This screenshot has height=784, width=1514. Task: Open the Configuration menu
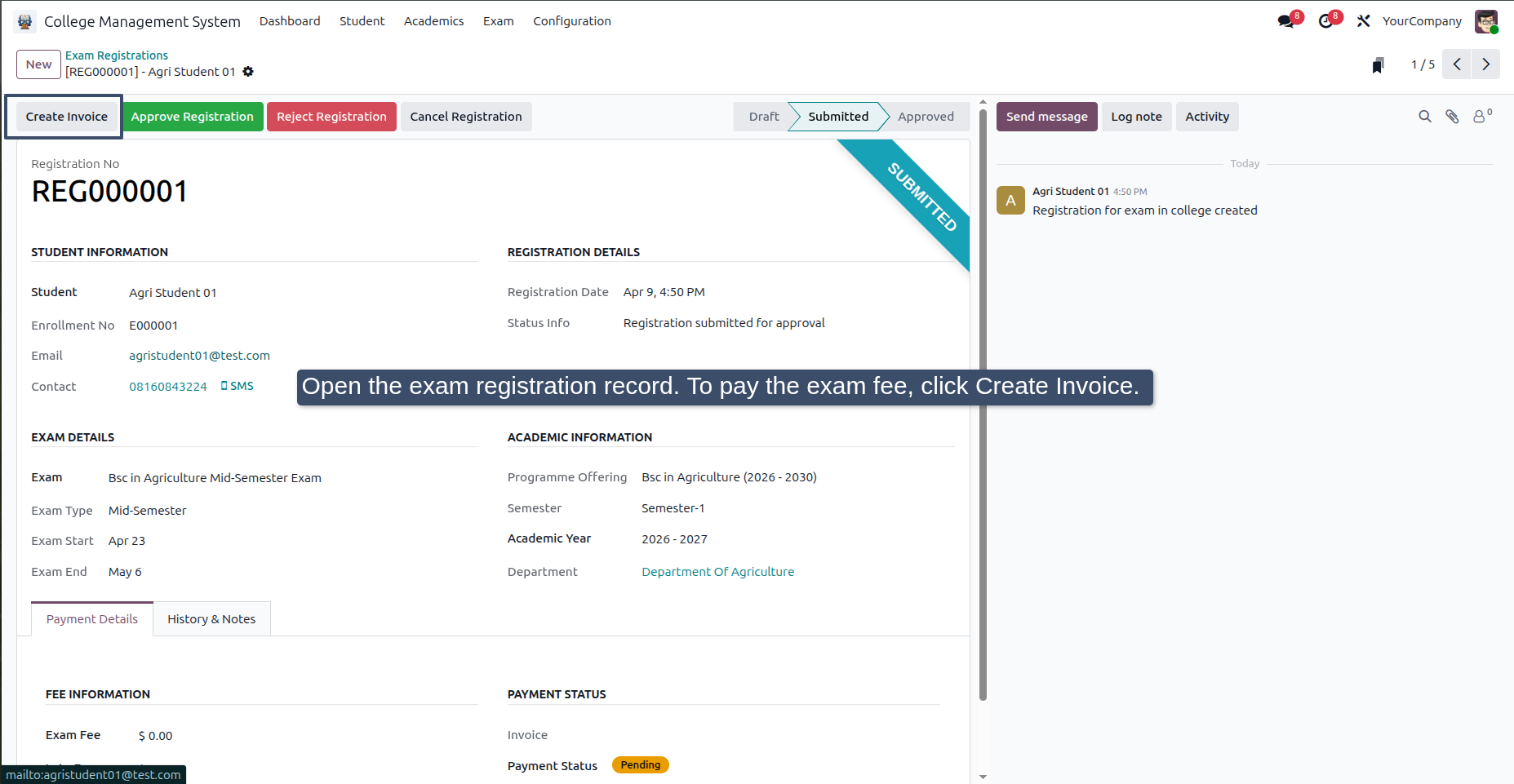pos(572,21)
